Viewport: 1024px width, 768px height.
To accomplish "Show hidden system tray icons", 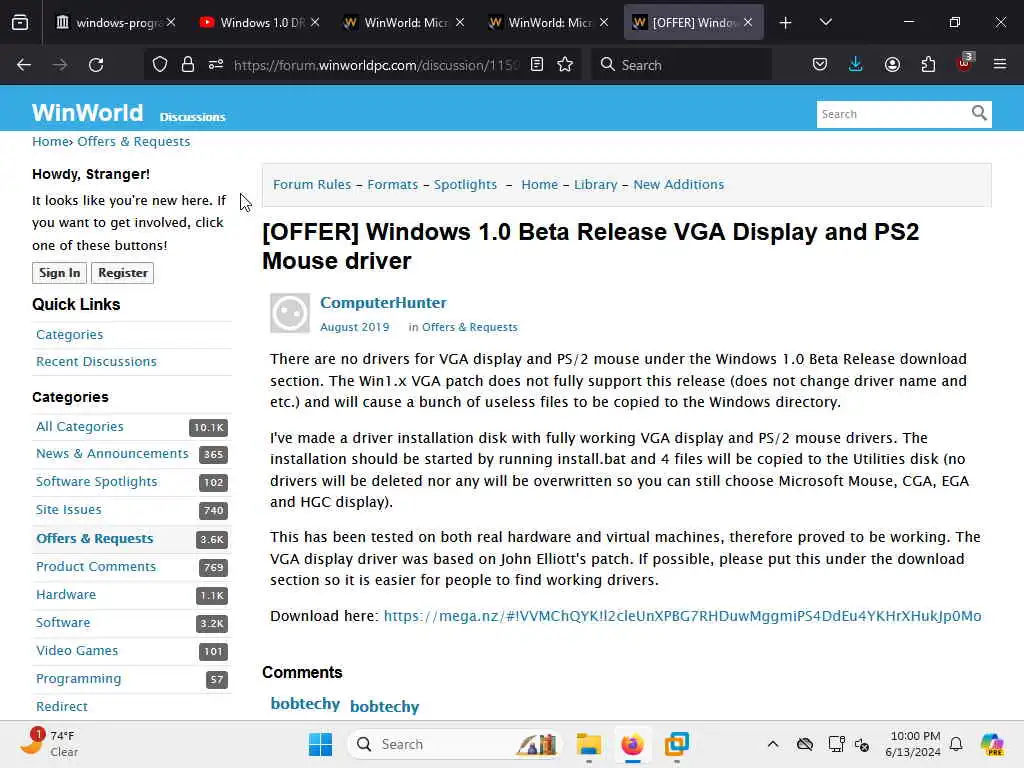I will tap(773, 744).
